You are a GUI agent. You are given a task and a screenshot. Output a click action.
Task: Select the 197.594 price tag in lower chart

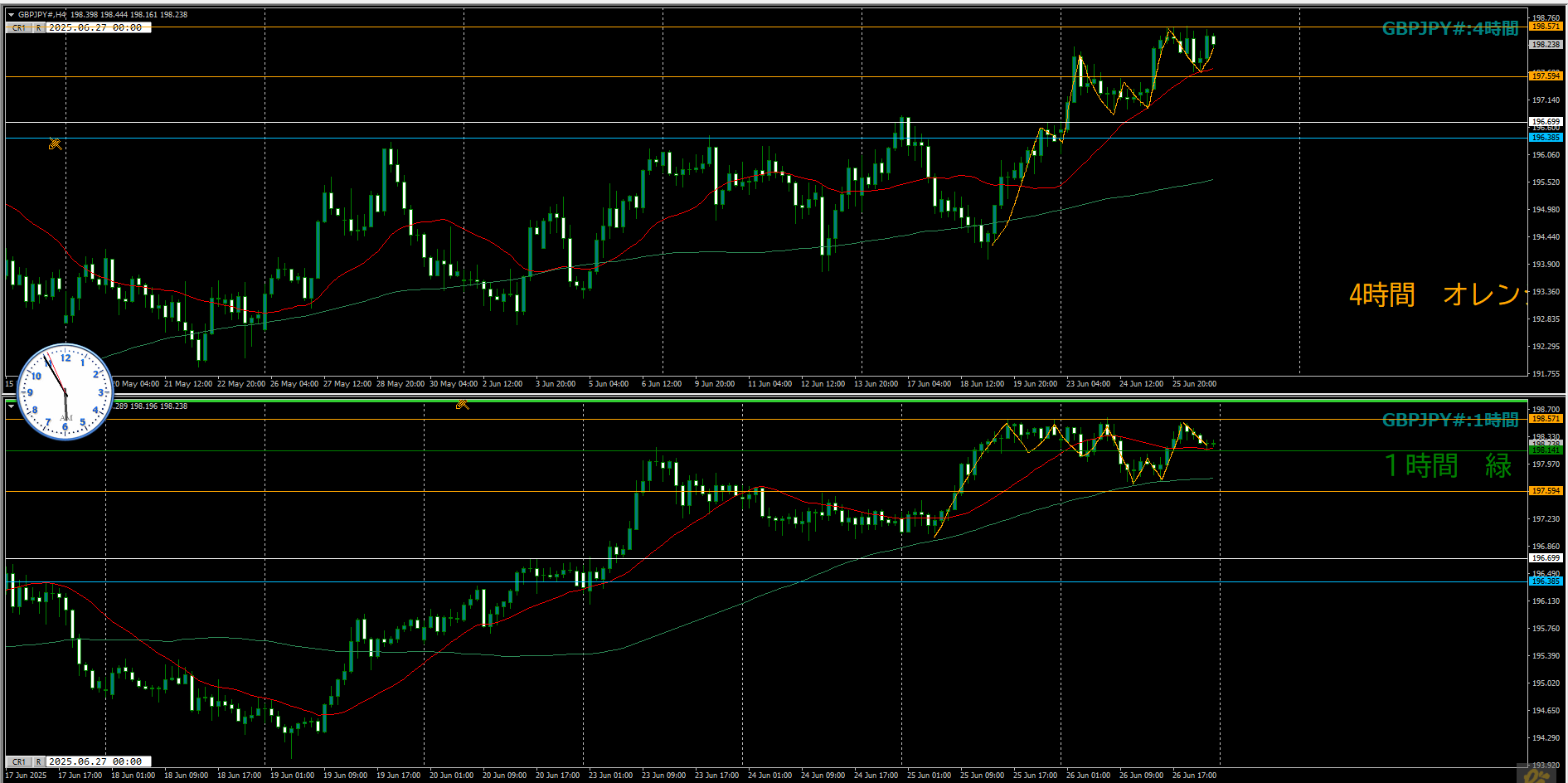[1546, 491]
